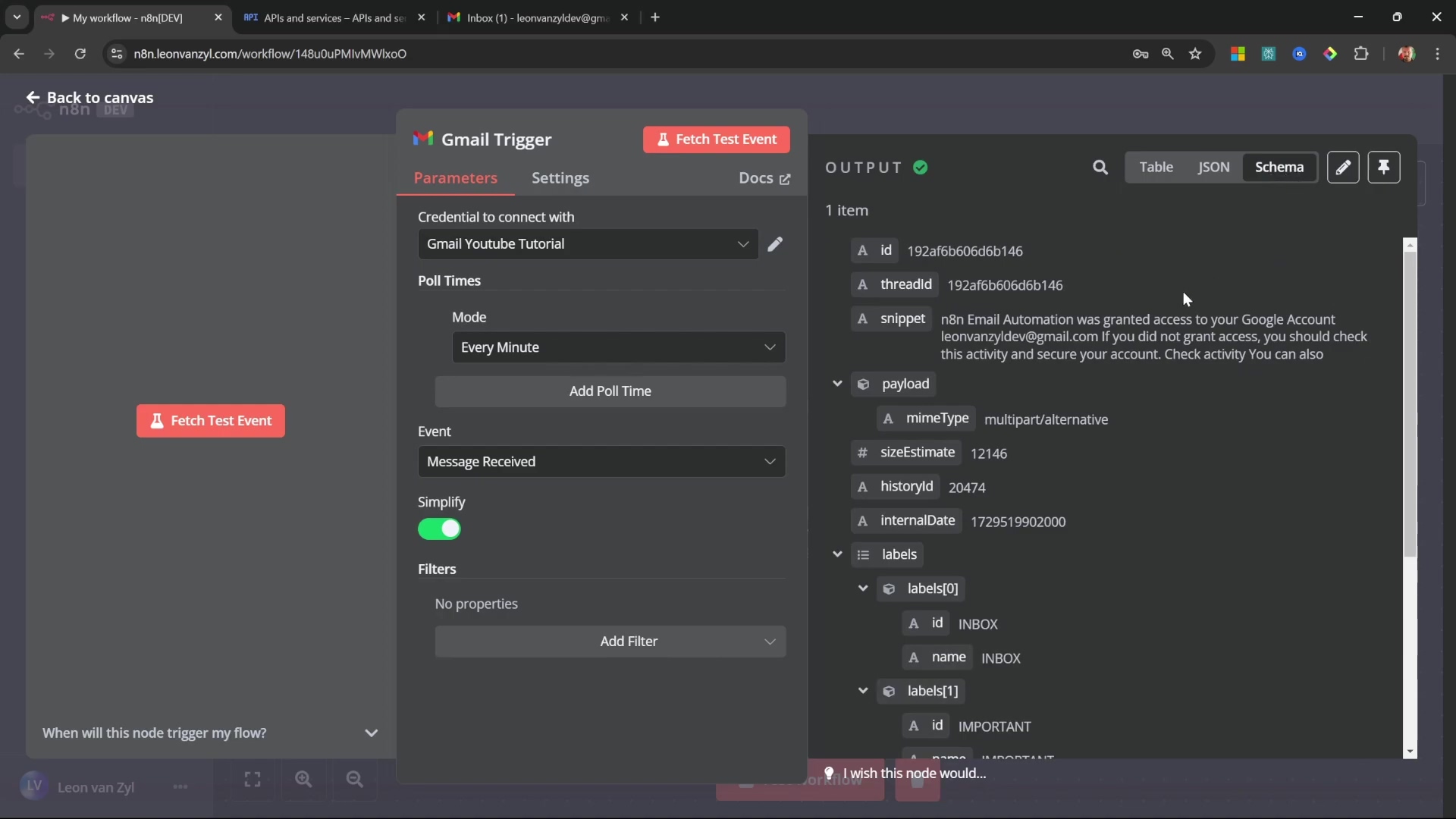Open the browser extensions puzzle icon

(x=1361, y=54)
